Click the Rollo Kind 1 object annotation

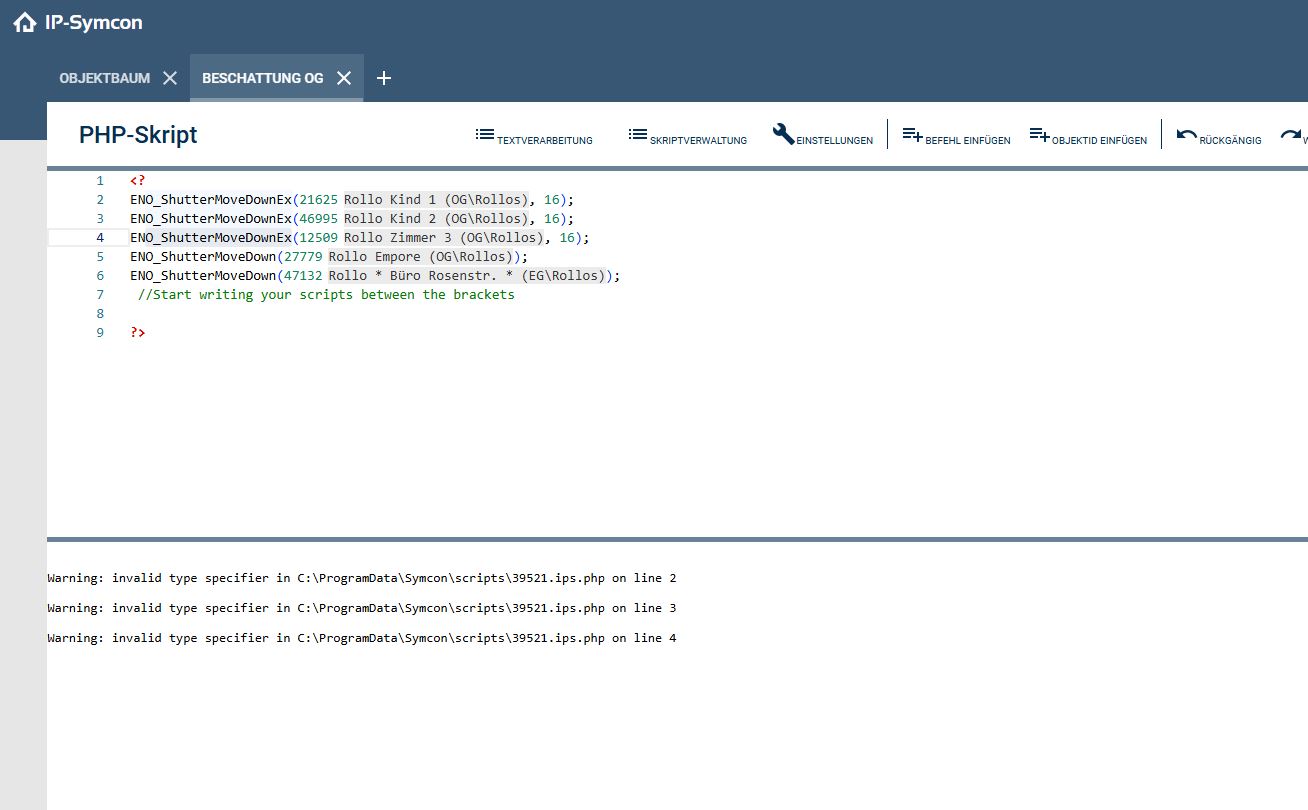436,200
